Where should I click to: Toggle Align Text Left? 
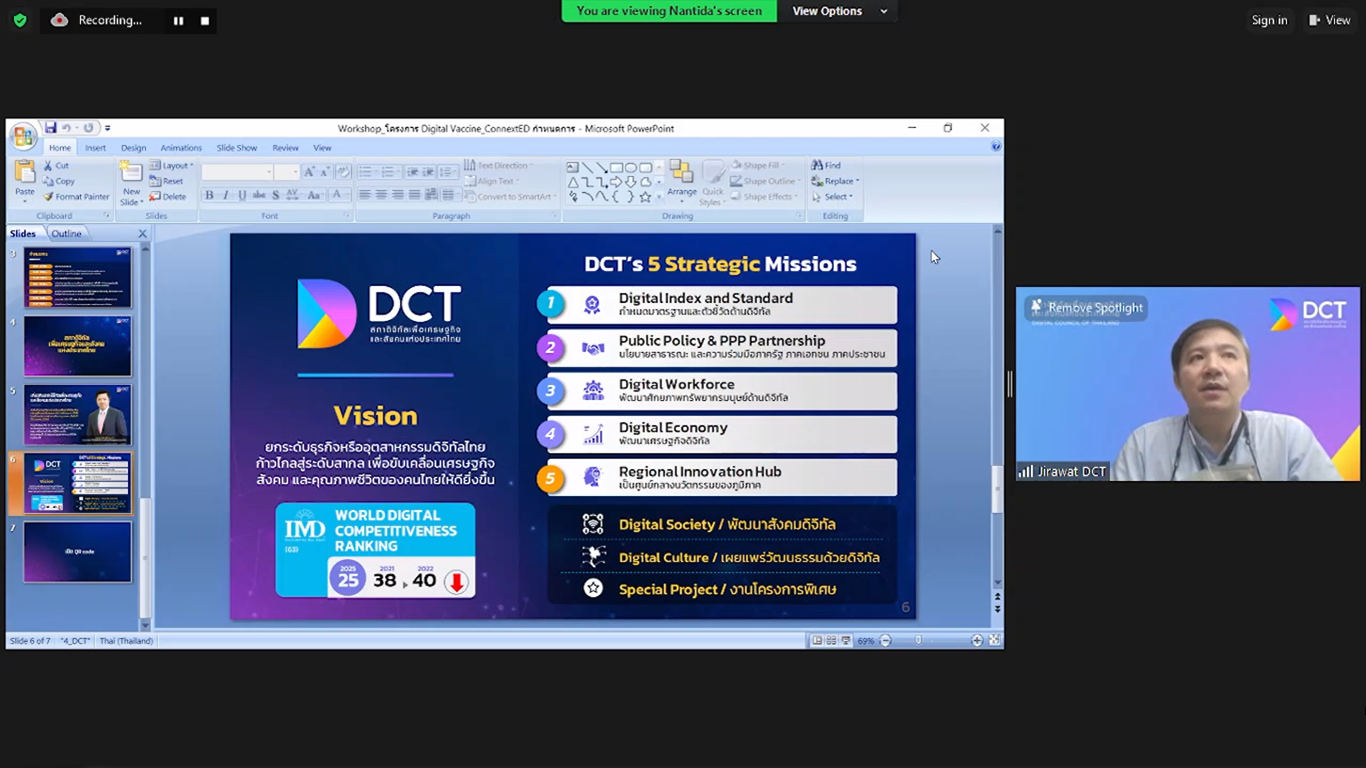point(365,195)
